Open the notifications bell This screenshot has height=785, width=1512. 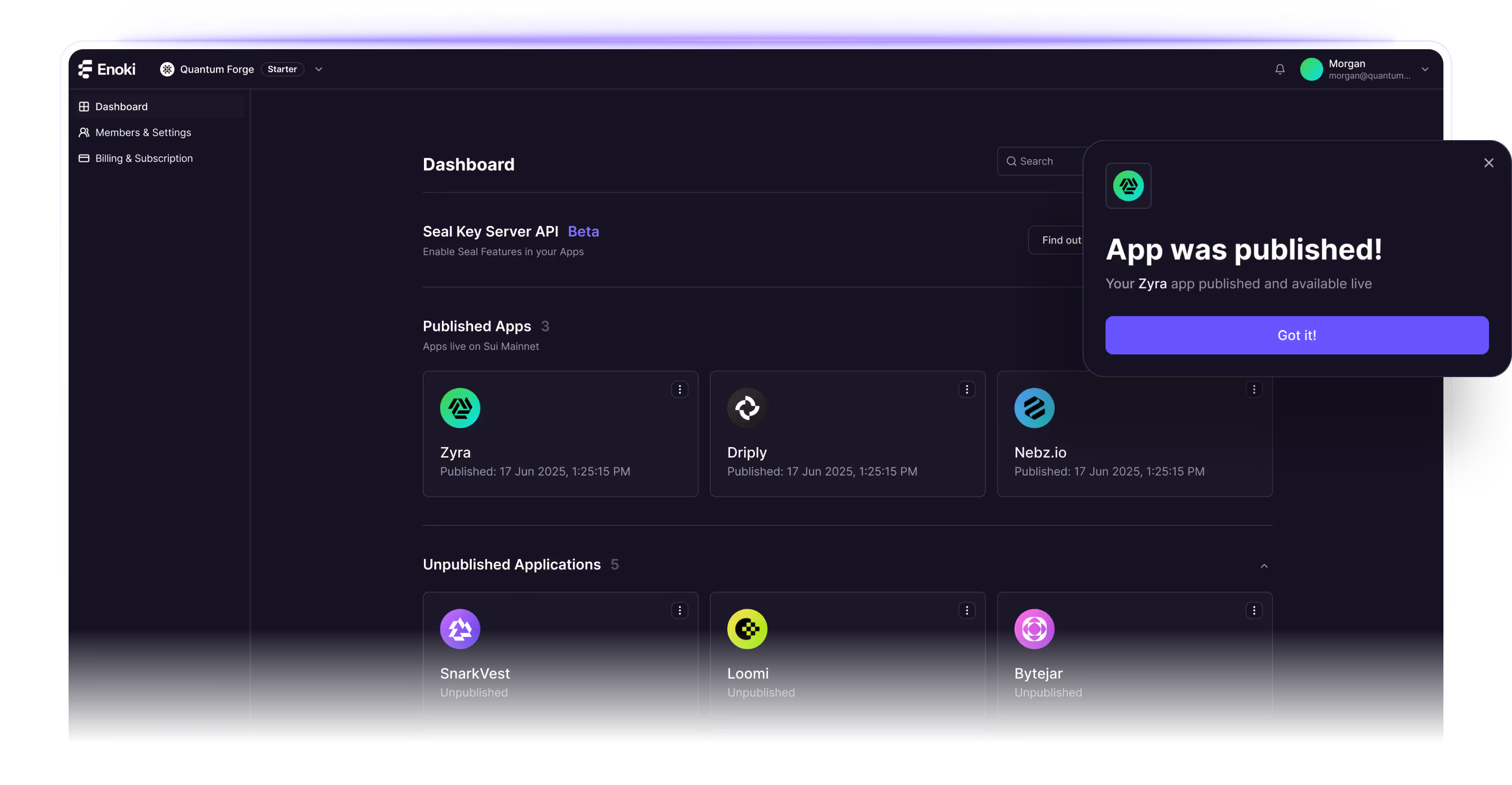(x=1279, y=69)
